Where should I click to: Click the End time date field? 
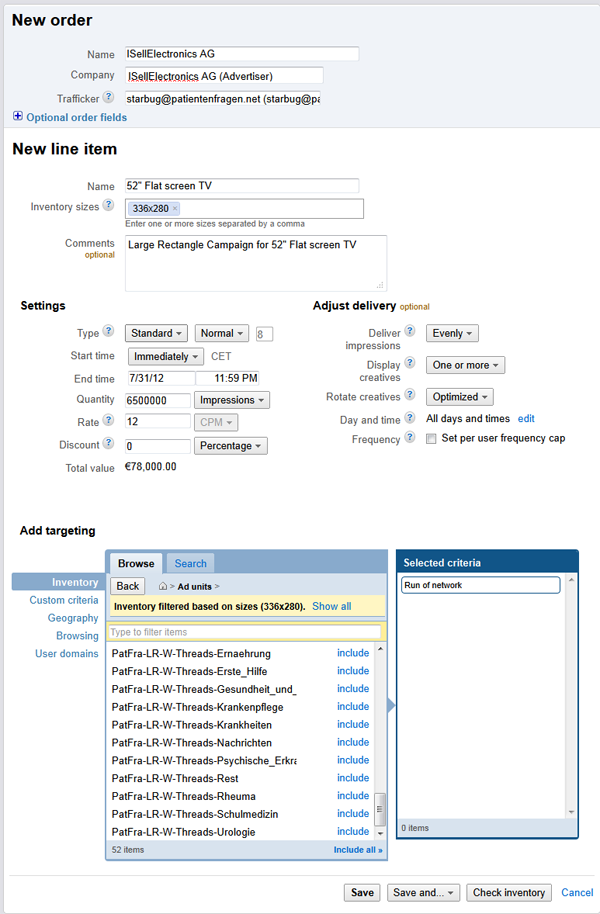click(x=161, y=378)
